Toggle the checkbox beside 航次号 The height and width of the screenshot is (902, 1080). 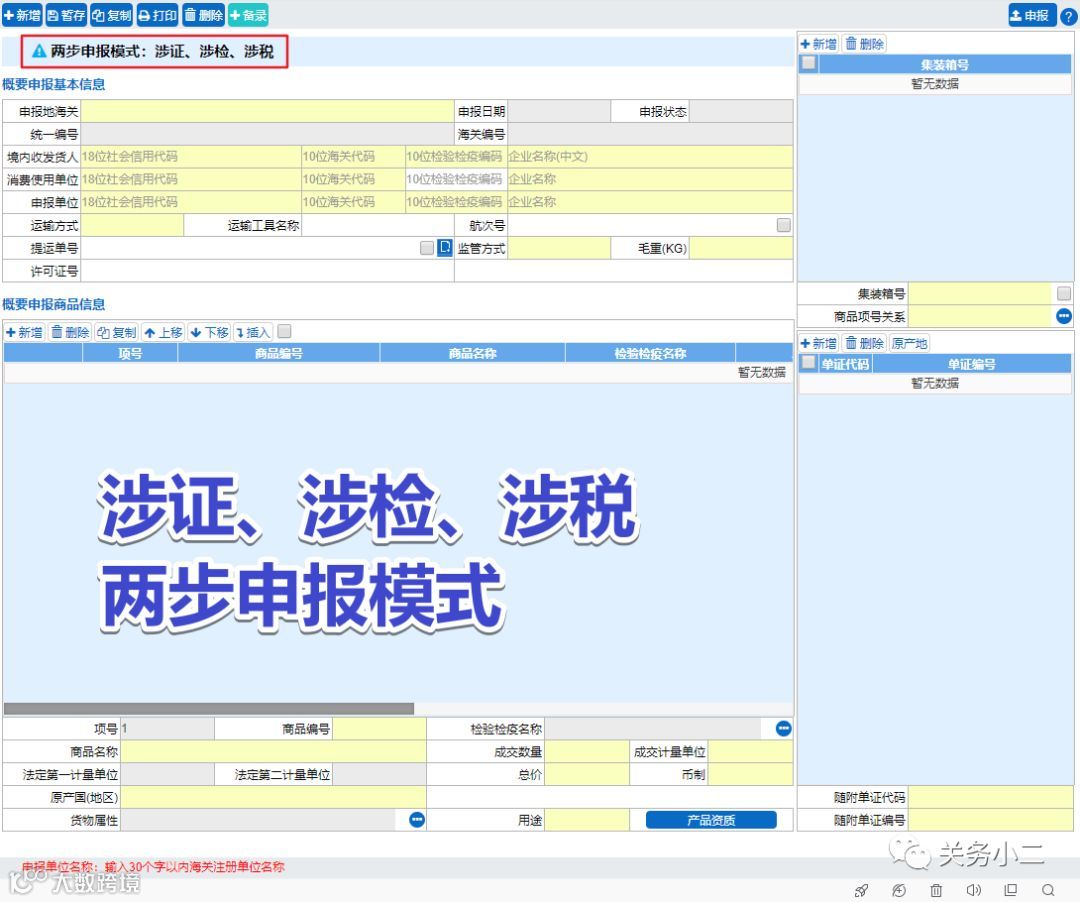click(x=783, y=225)
